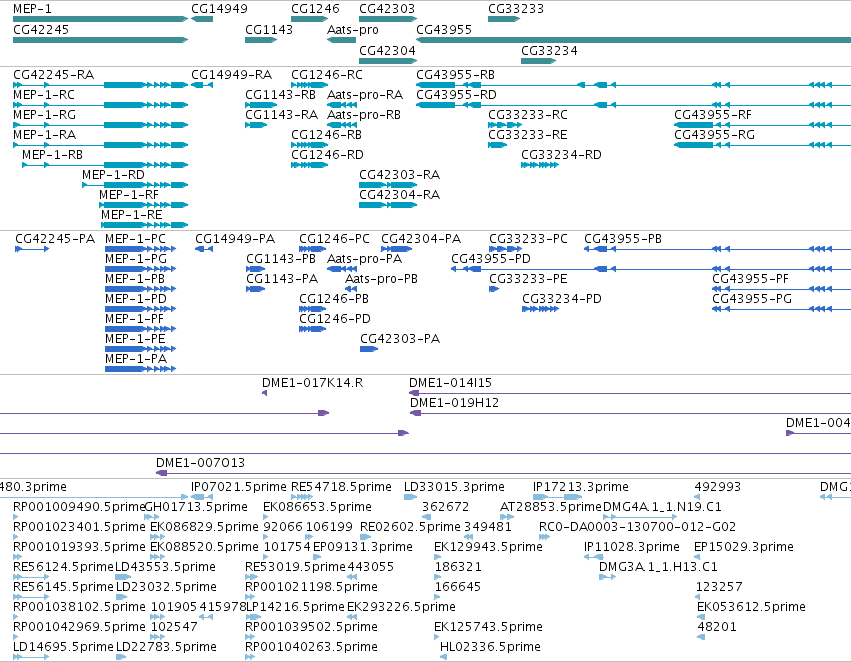Open the CG1246-RD transcript label
Viewport: 851px width, 662px height.
coord(327,155)
